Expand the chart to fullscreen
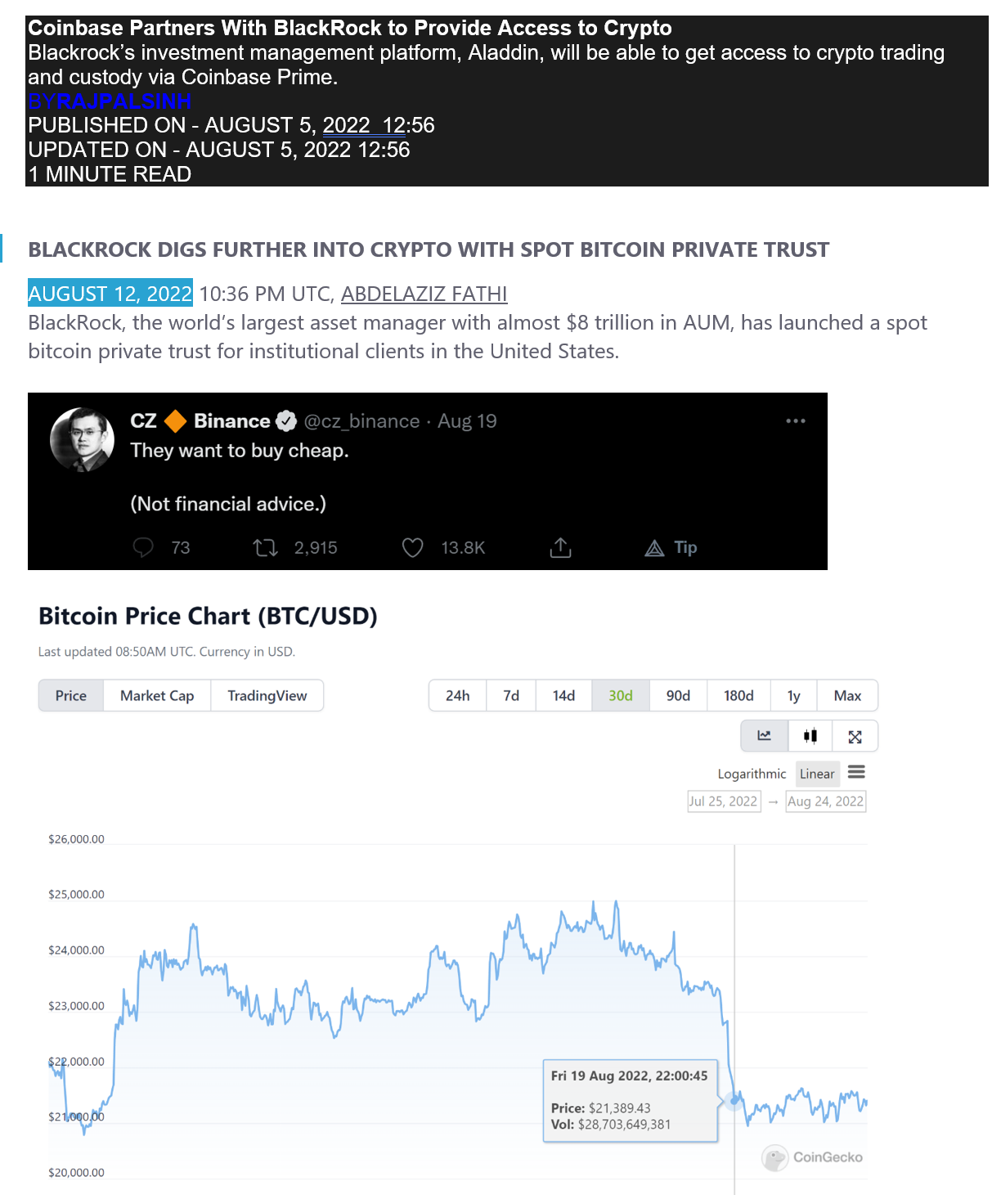This screenshot has width=1001, height=1204. (855, 736)
